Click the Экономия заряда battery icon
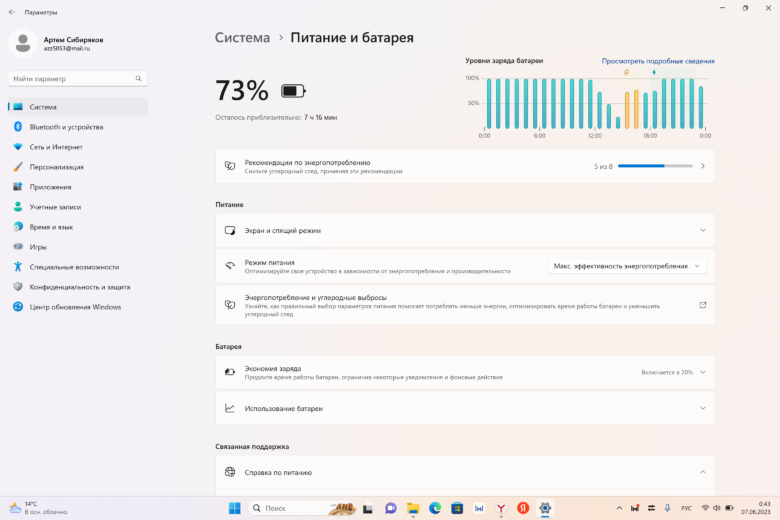Image resolution: width=780 pixels, height=520 pixels. 230,372
